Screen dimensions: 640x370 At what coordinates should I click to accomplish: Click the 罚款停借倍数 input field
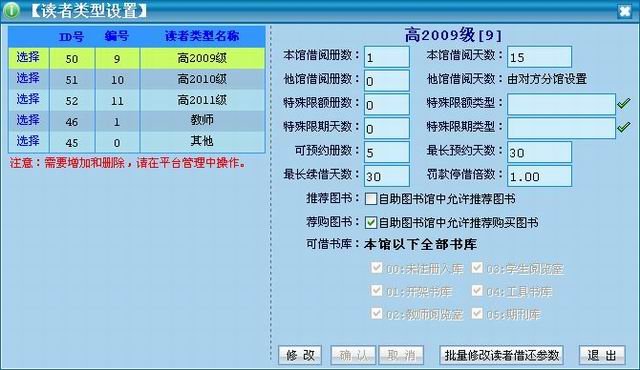[539, 176]
